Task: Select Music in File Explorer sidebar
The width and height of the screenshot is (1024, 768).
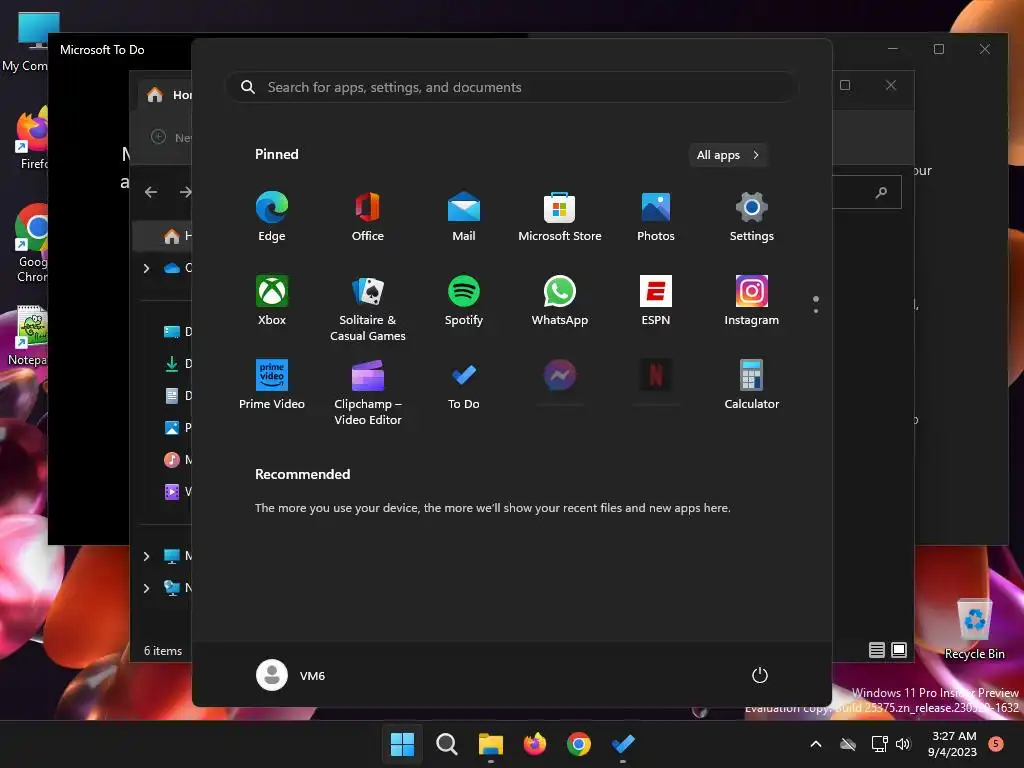Action: (177, 460)
